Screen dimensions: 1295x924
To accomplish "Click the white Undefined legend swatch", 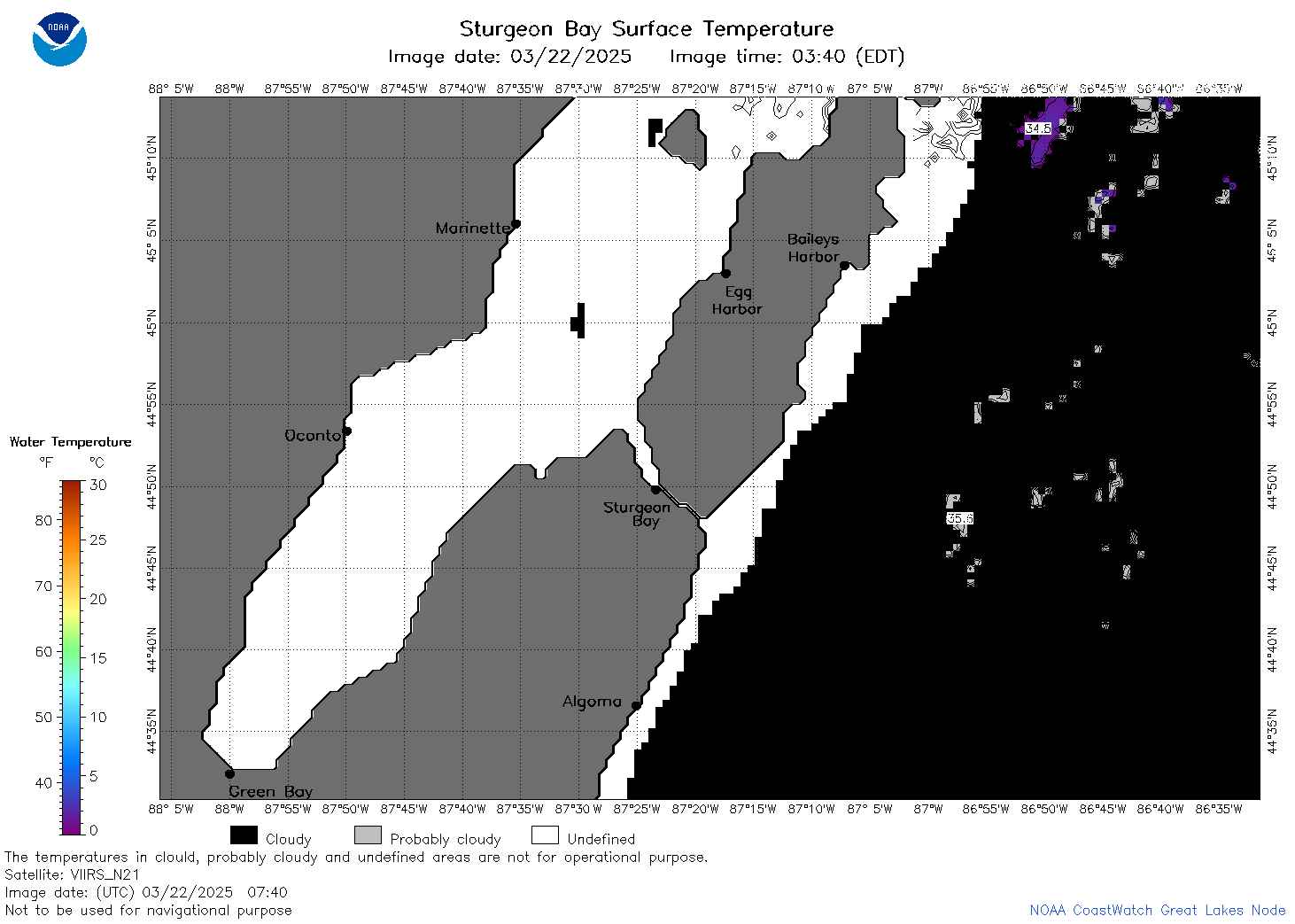I will pyautogui.click(x=545, y=835).
